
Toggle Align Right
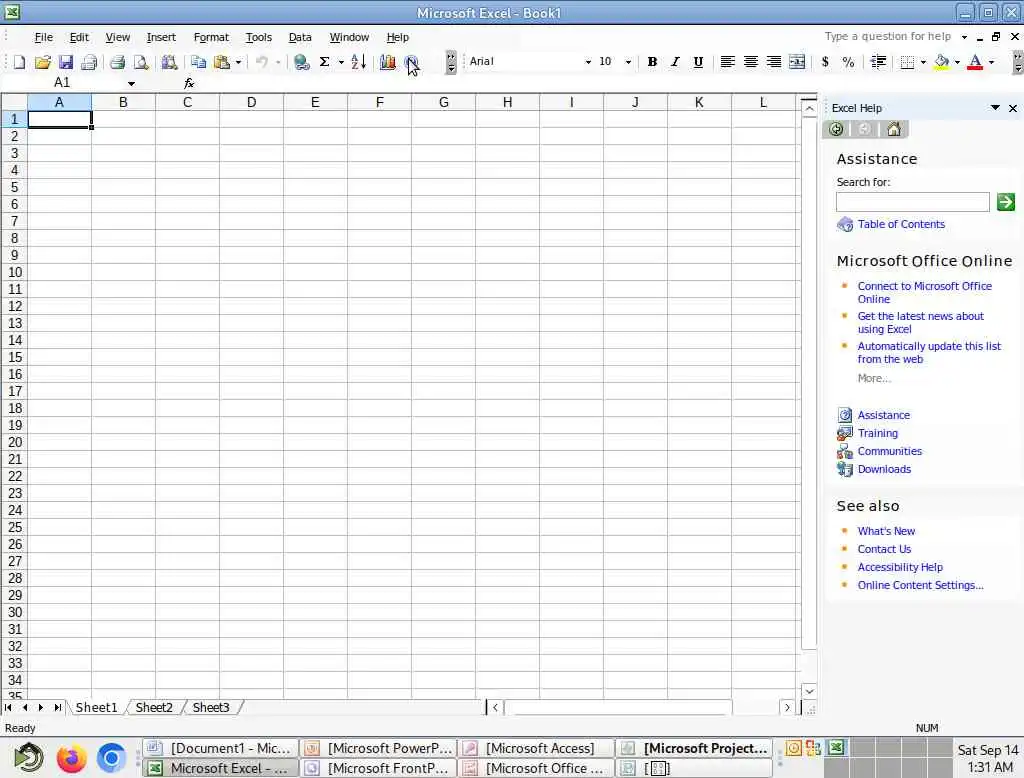tap(774, 62)
